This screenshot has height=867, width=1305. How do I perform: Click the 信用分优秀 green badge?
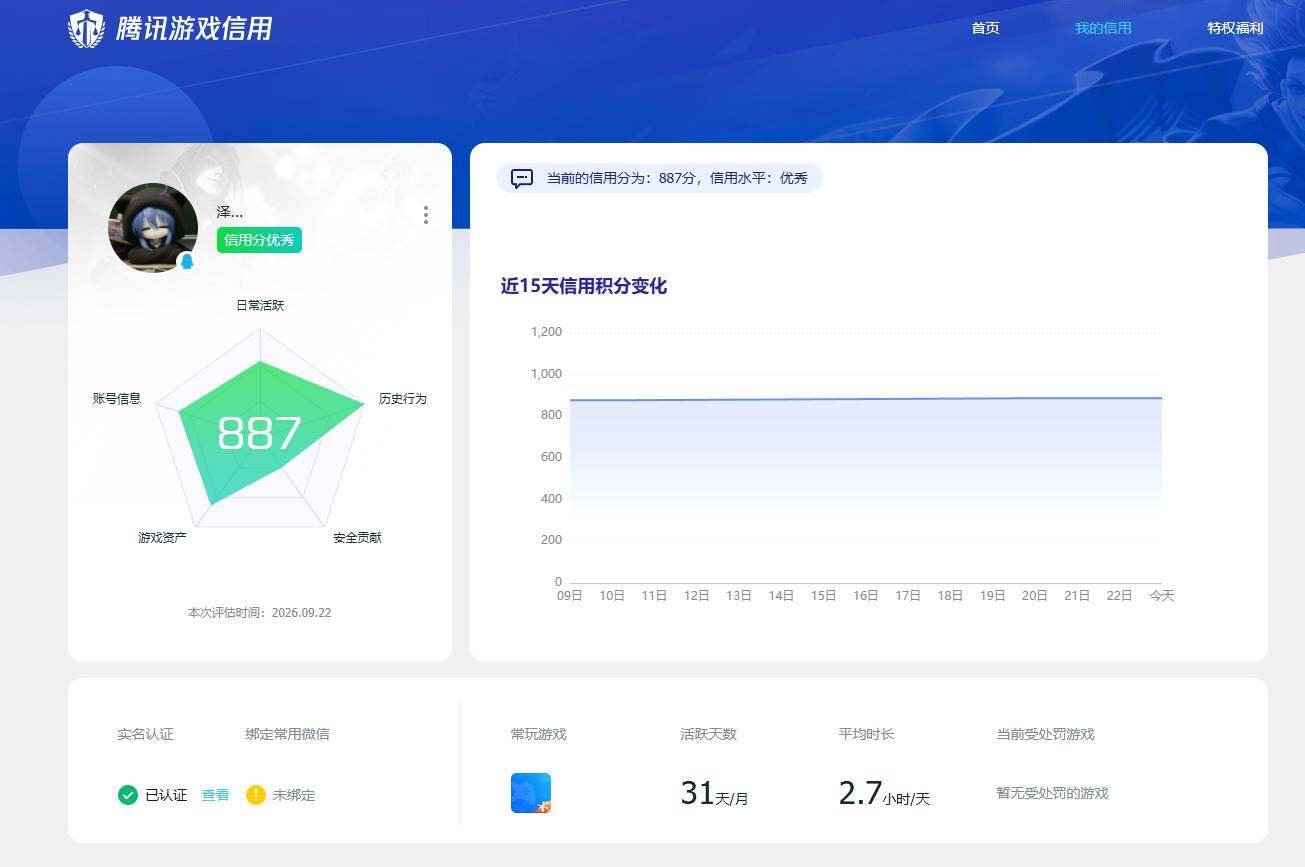[x=259, y=240]
